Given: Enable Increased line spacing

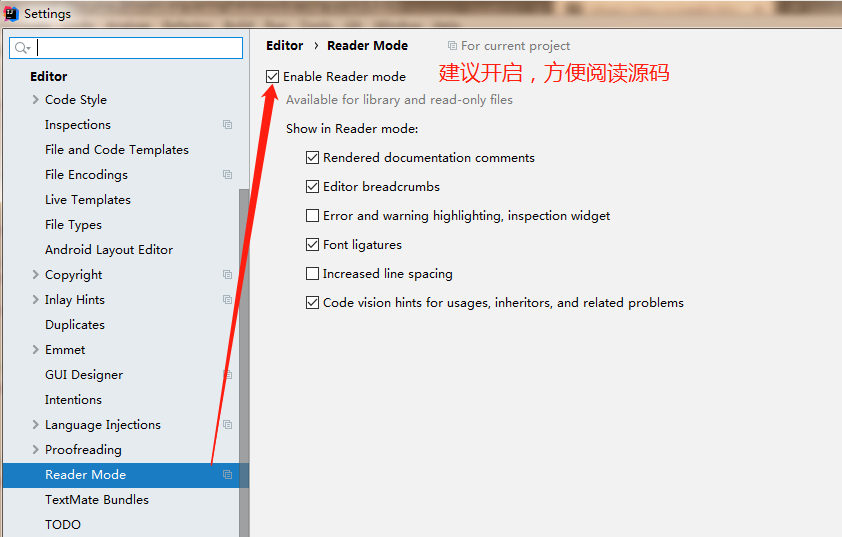Looking at the screenshot, I should coord(313,273).
